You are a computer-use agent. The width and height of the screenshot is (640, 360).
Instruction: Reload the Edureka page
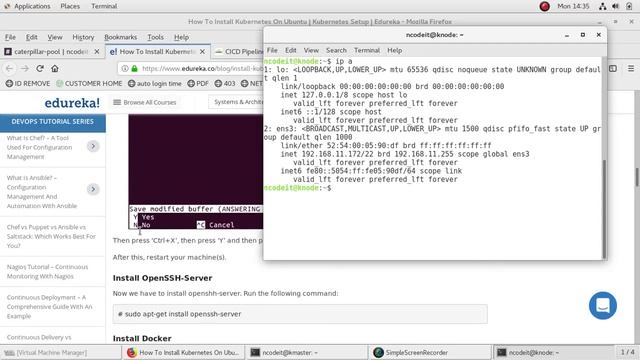click(40, 69)
